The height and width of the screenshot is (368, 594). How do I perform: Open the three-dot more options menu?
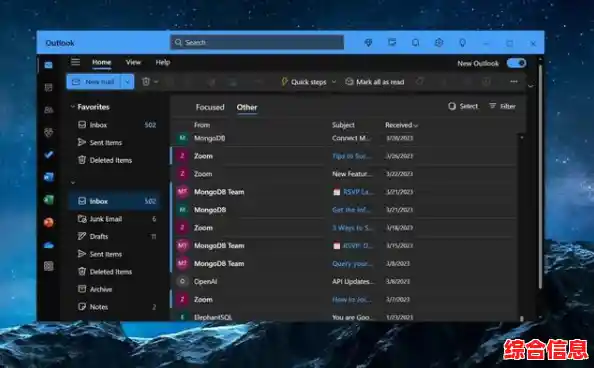pyautogui.click(x=514, y=81)
